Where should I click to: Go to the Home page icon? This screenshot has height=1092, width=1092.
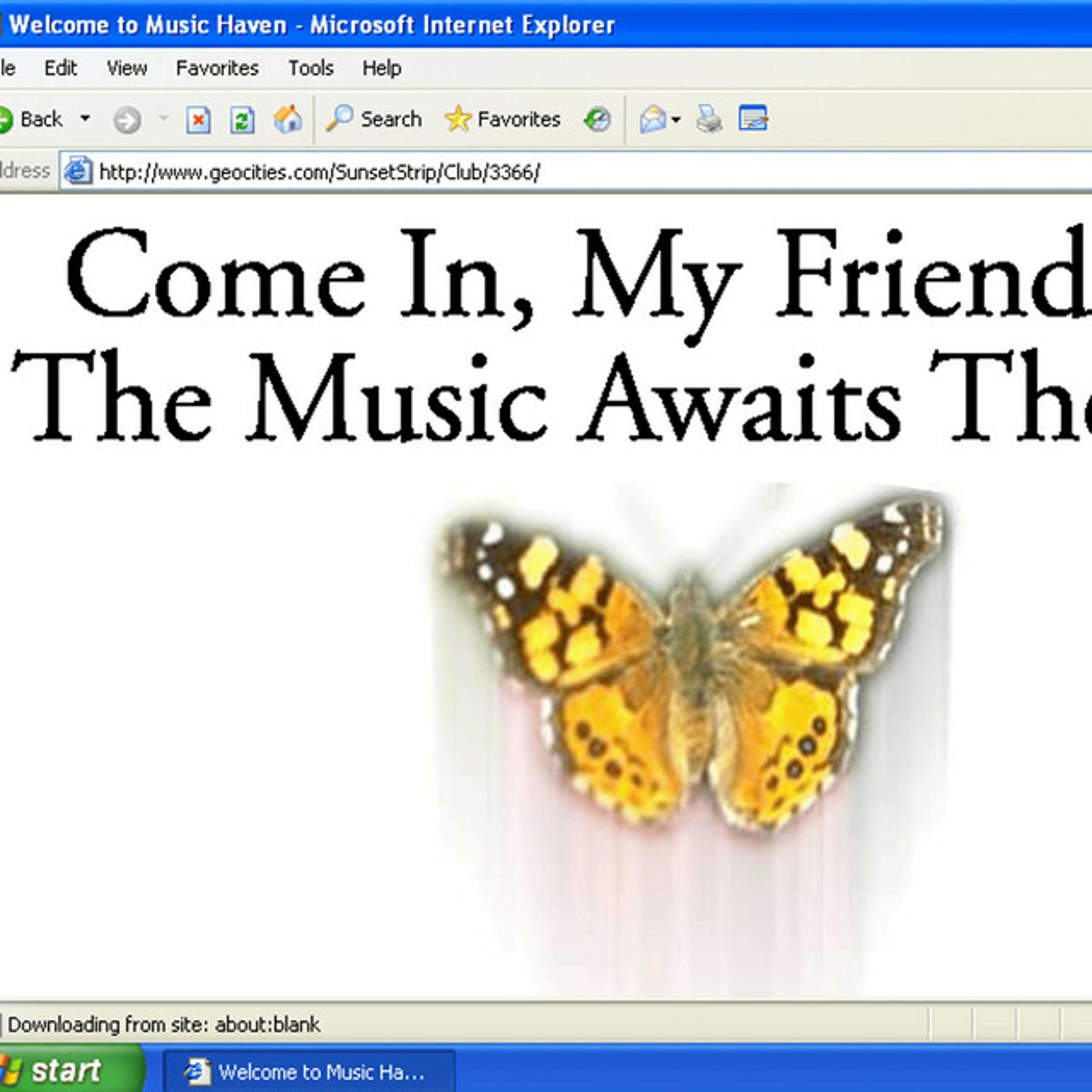(x=288, y=119)
